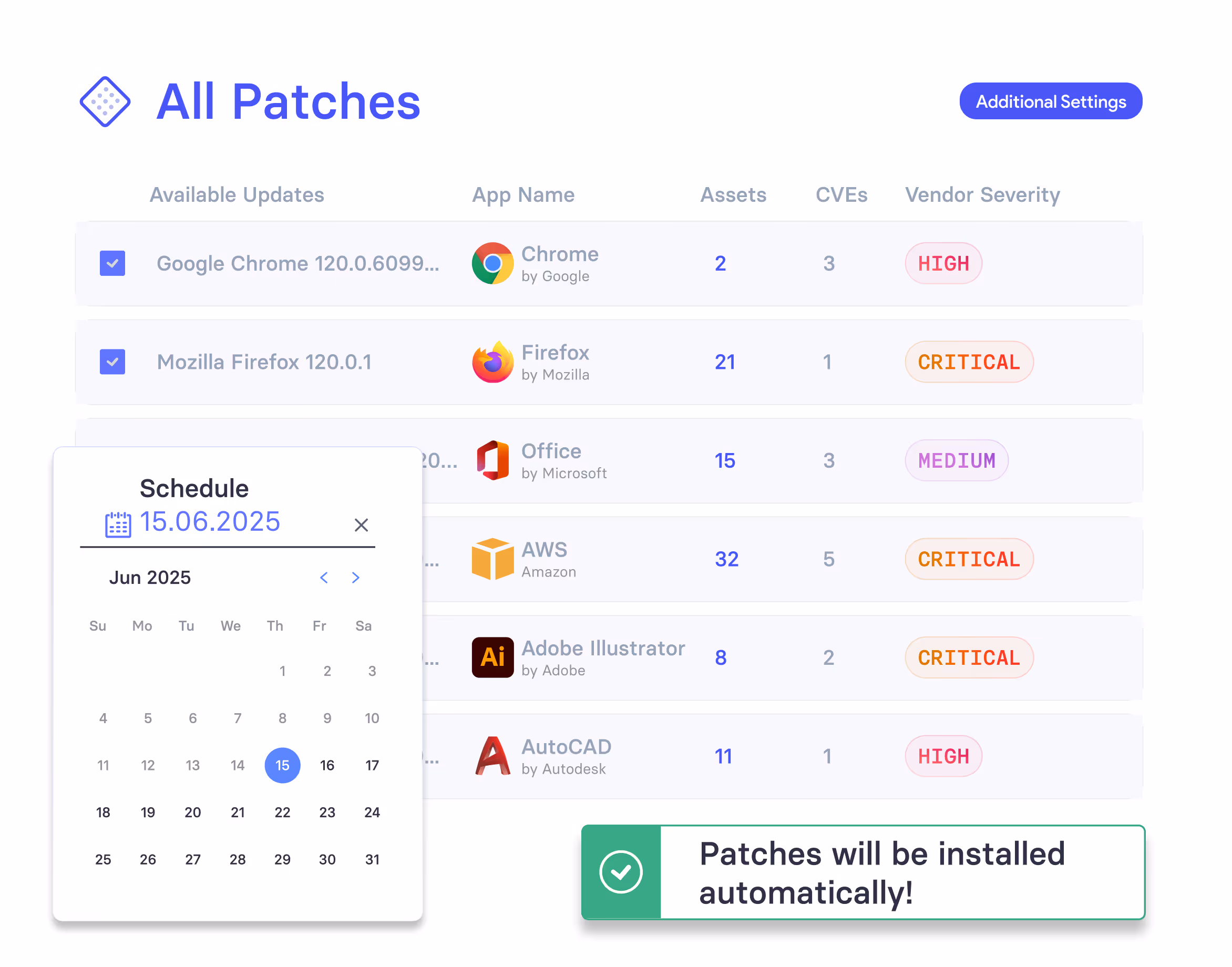The image size is (1232, 967).
Task: Click Firefox assets count 21 link
Action: [x=725, y=362]
